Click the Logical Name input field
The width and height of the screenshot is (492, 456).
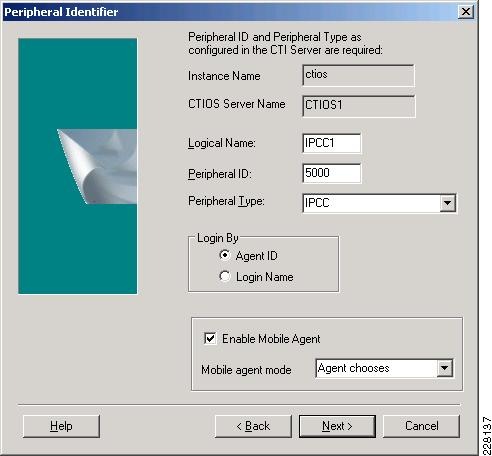[x=331, y=143]
